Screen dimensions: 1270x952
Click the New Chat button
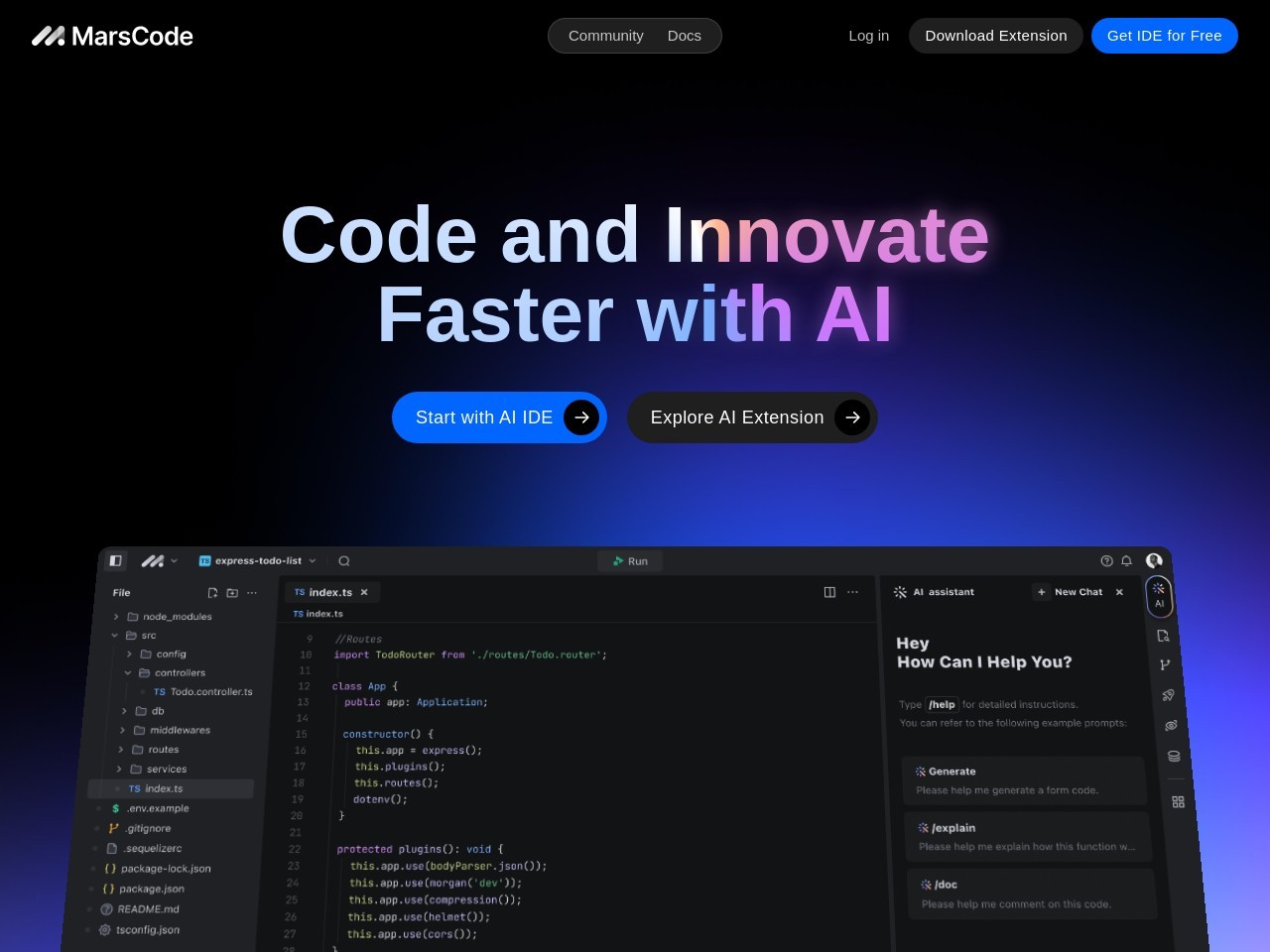(x=1070, y=592)
